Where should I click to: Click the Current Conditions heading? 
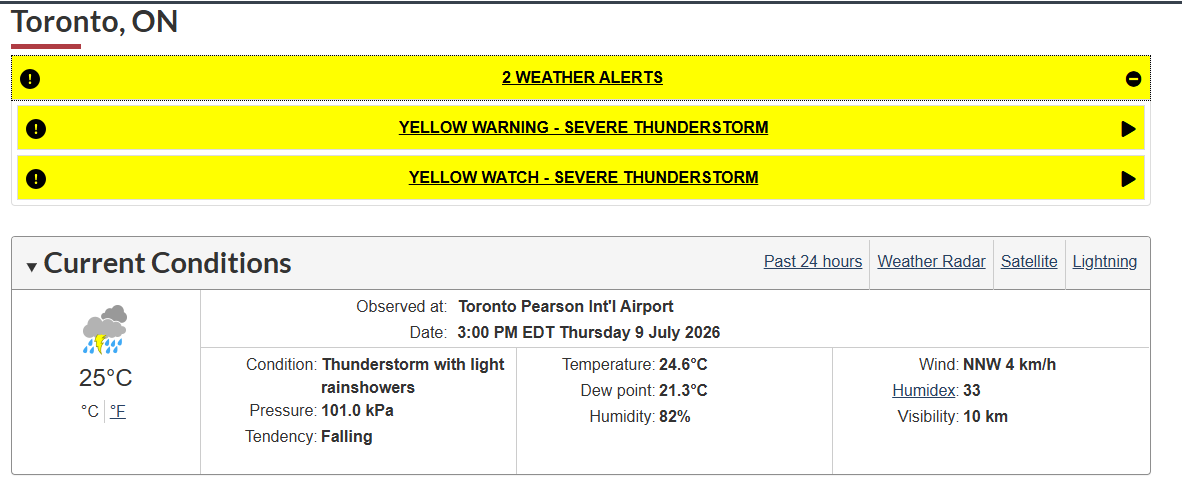[x=167, y=263]
